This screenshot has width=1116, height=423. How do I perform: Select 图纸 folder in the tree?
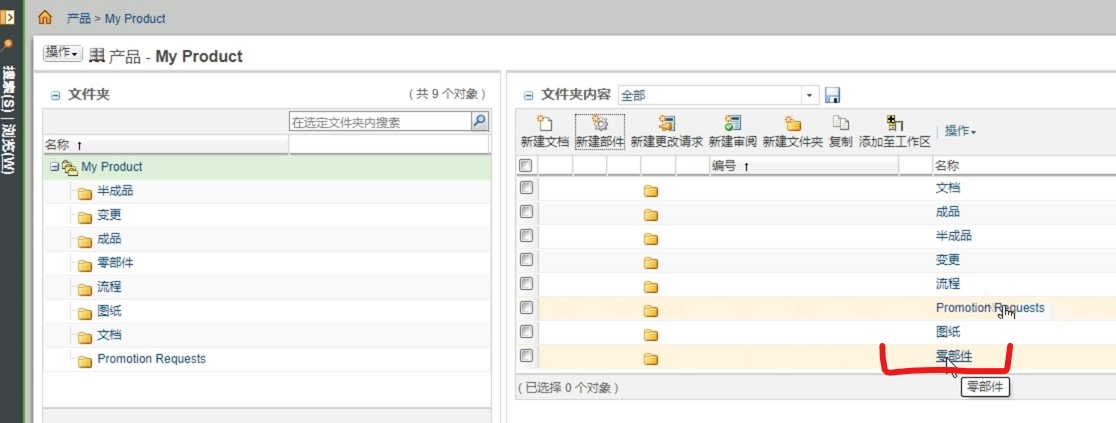tap(110, 311)
